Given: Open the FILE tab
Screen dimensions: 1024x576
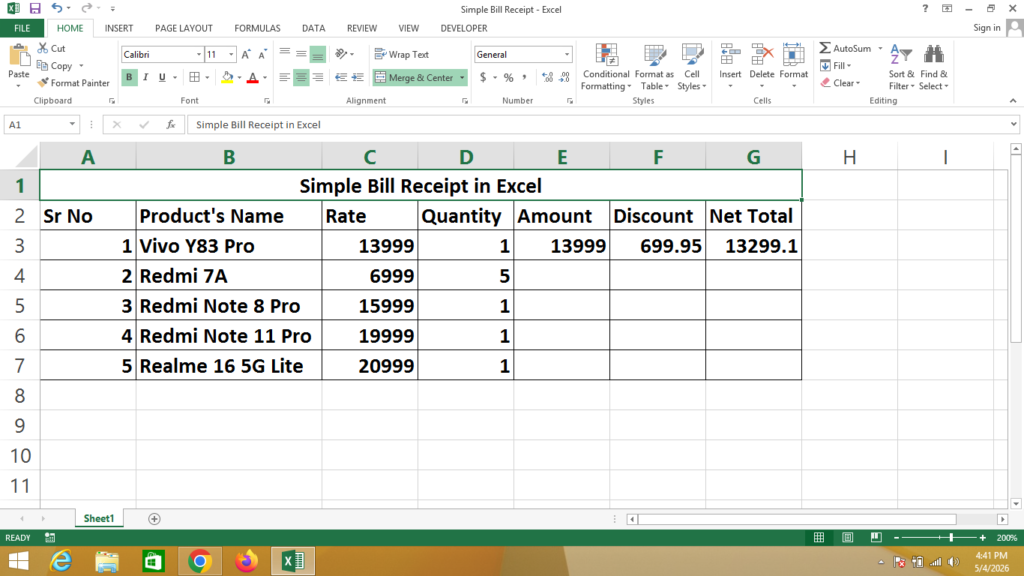Looking at the screenshot, I should click(22, 28).
